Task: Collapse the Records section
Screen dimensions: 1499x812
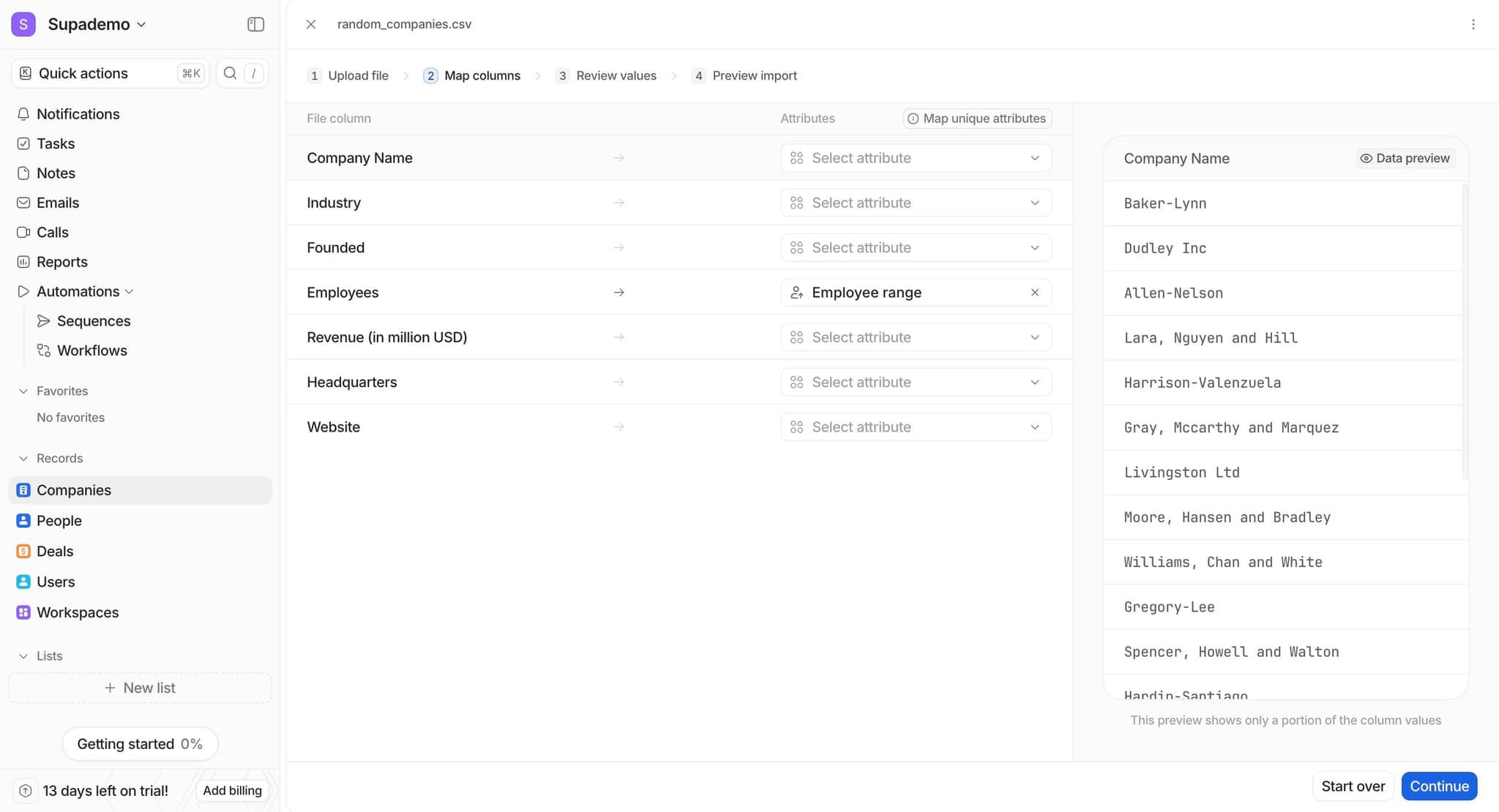Action: (x=23, y=458)
